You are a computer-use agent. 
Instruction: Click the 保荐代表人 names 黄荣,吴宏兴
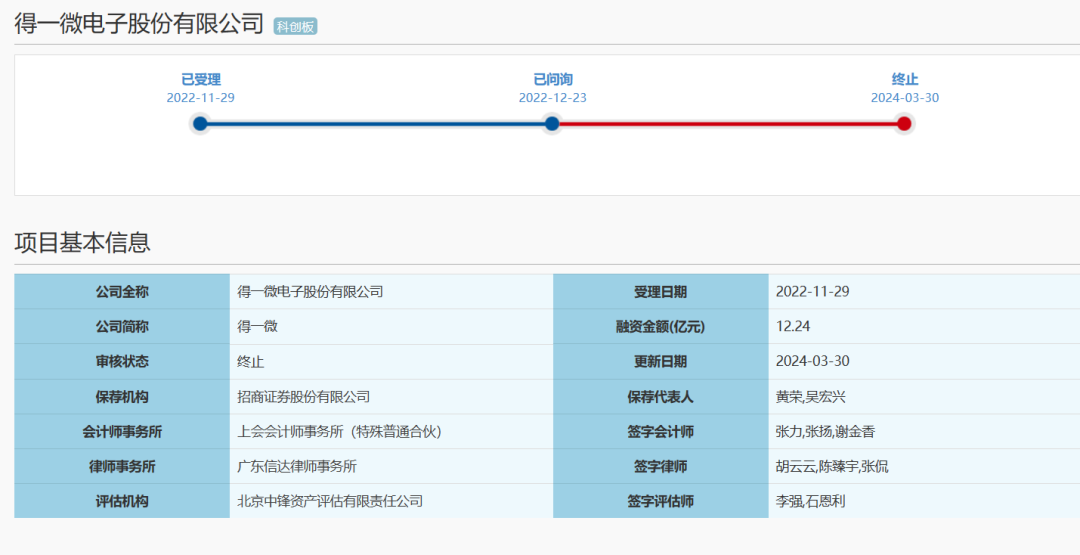[810, 397]
